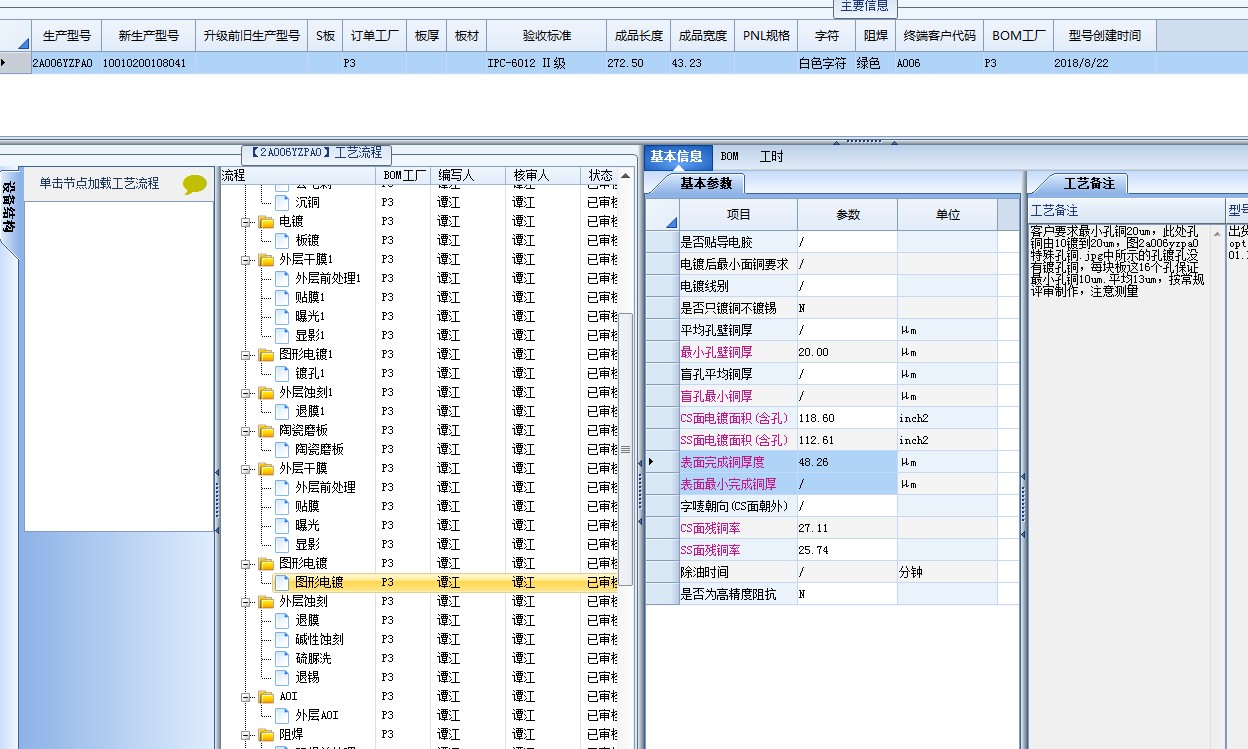This screenshot has height=749, width=1248.
Task: Click the 外层前处理 document icon
Action: pos(282,487)
